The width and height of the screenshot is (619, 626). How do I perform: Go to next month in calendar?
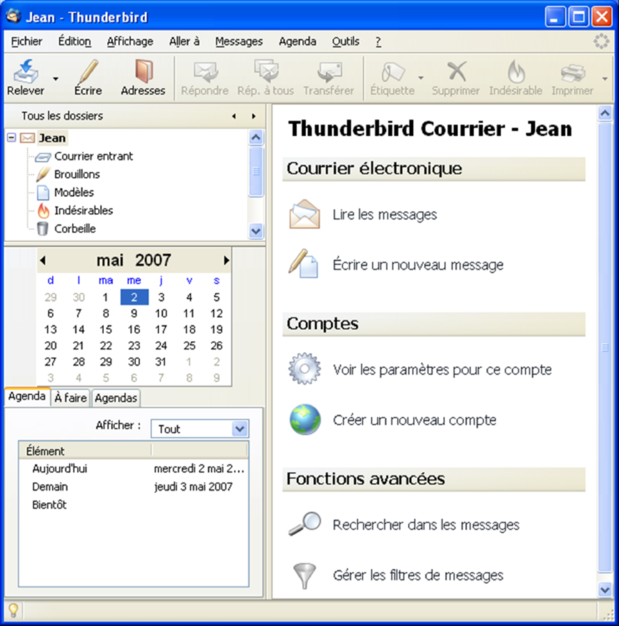tap(227, 260)
